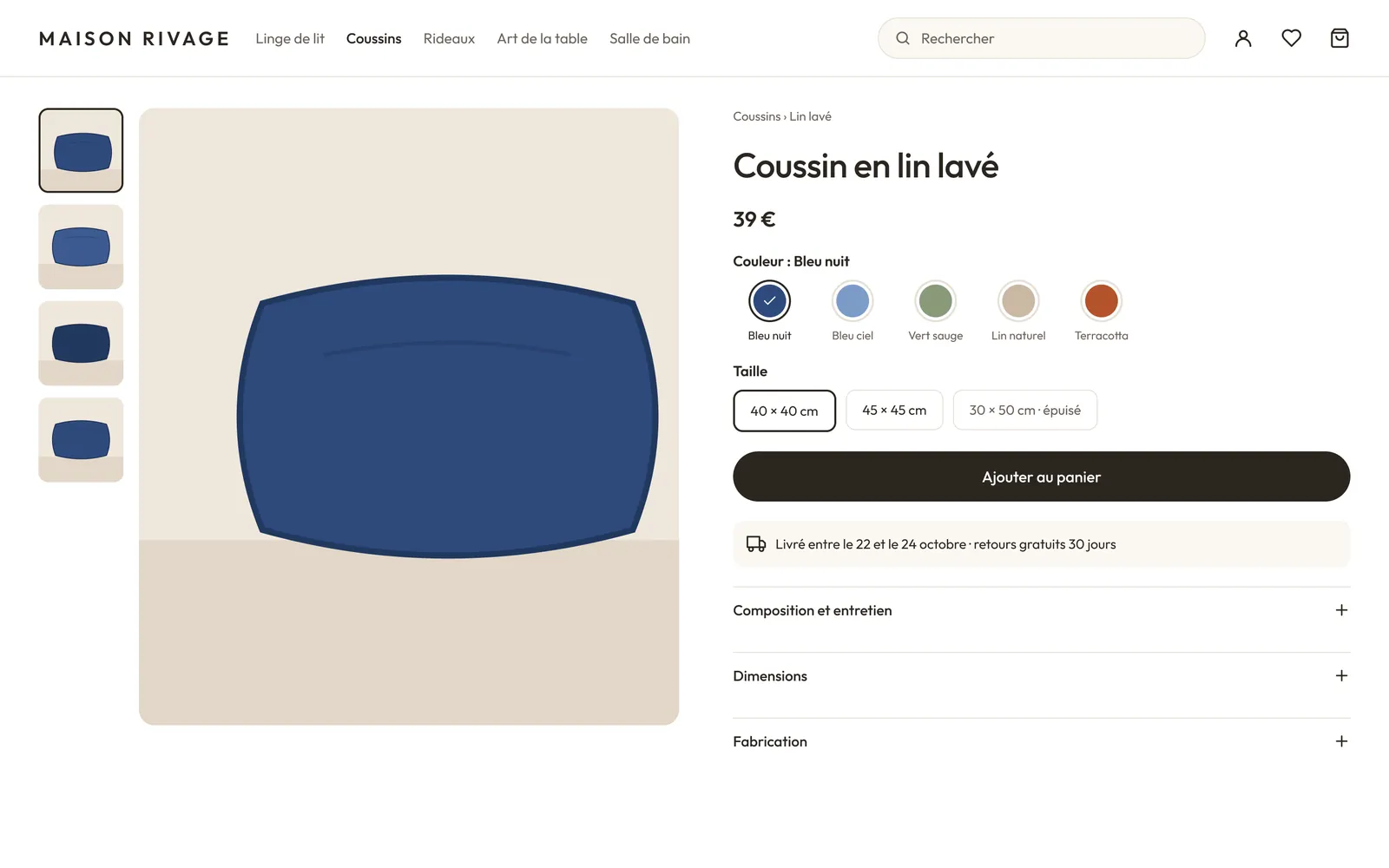This screenshot has width=1389, height=868.
Task: Open the shopping bag icon
Action: click(1340, 38)
